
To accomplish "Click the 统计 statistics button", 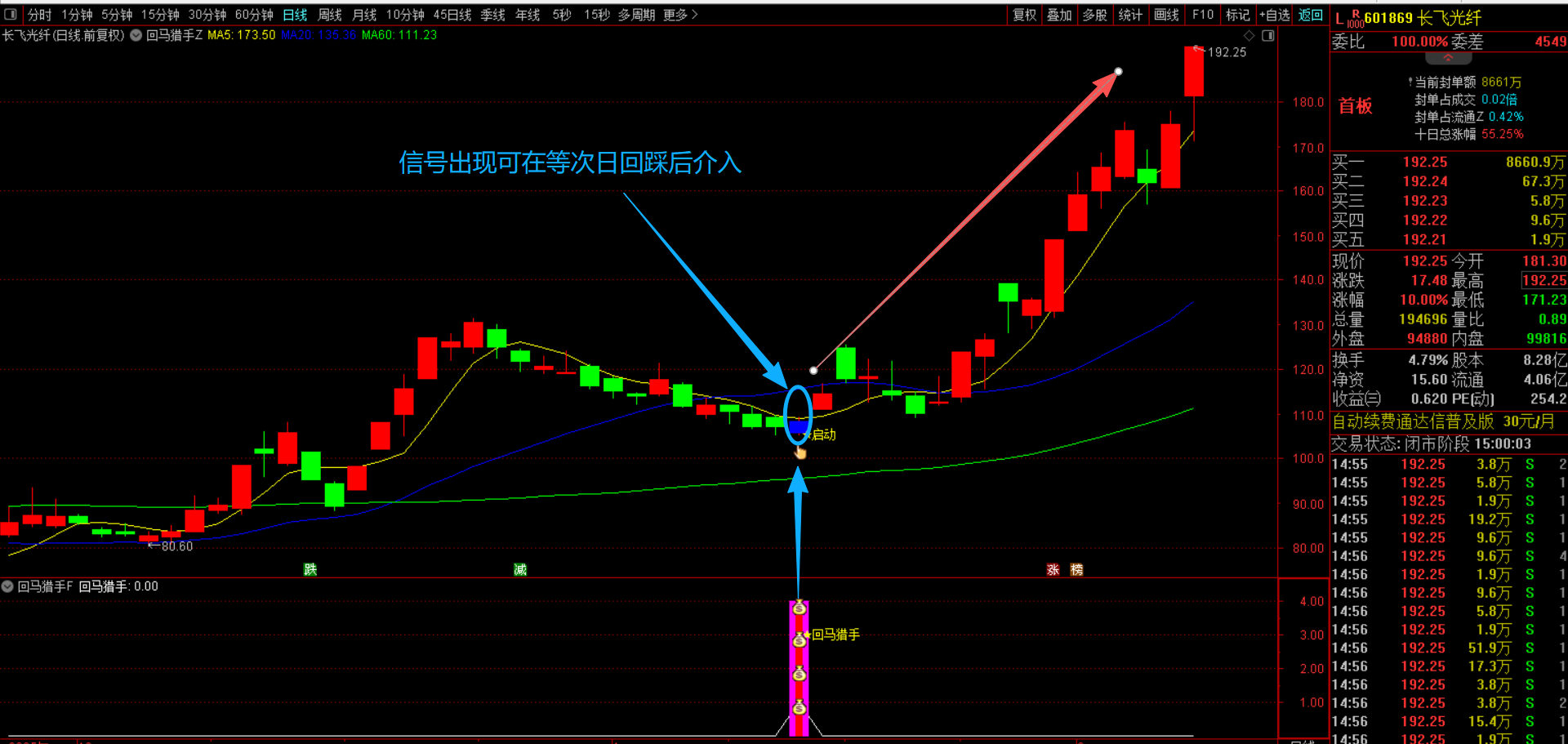I will pyautogui.click(x=1130, y=15).
